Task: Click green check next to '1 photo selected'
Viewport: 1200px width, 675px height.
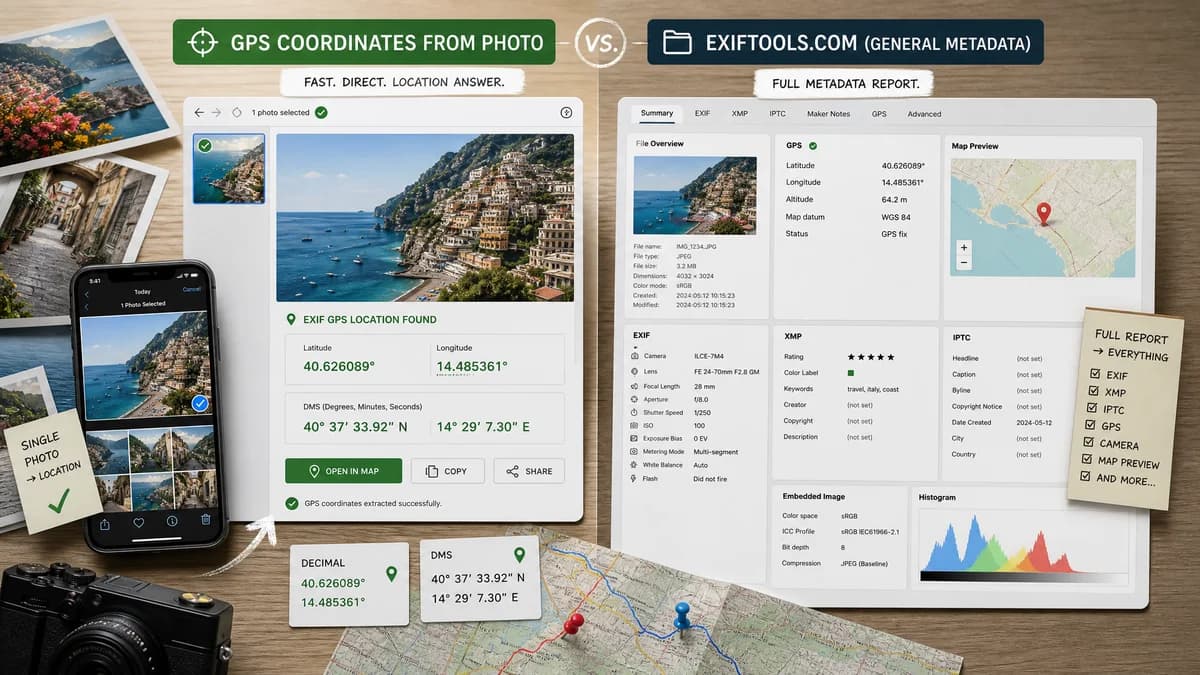Action: [321, 113]
